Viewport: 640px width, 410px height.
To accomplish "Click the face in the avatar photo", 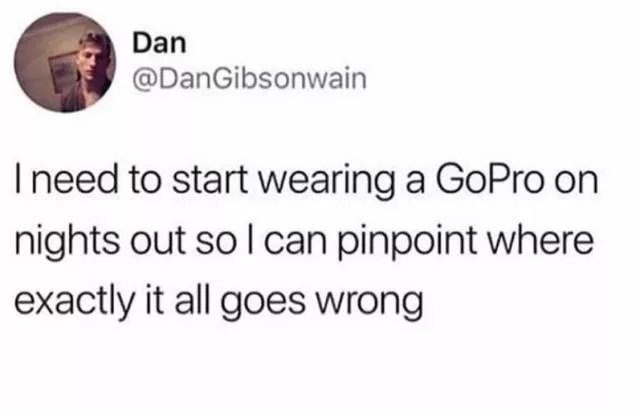I will click(x=94, y=58).
